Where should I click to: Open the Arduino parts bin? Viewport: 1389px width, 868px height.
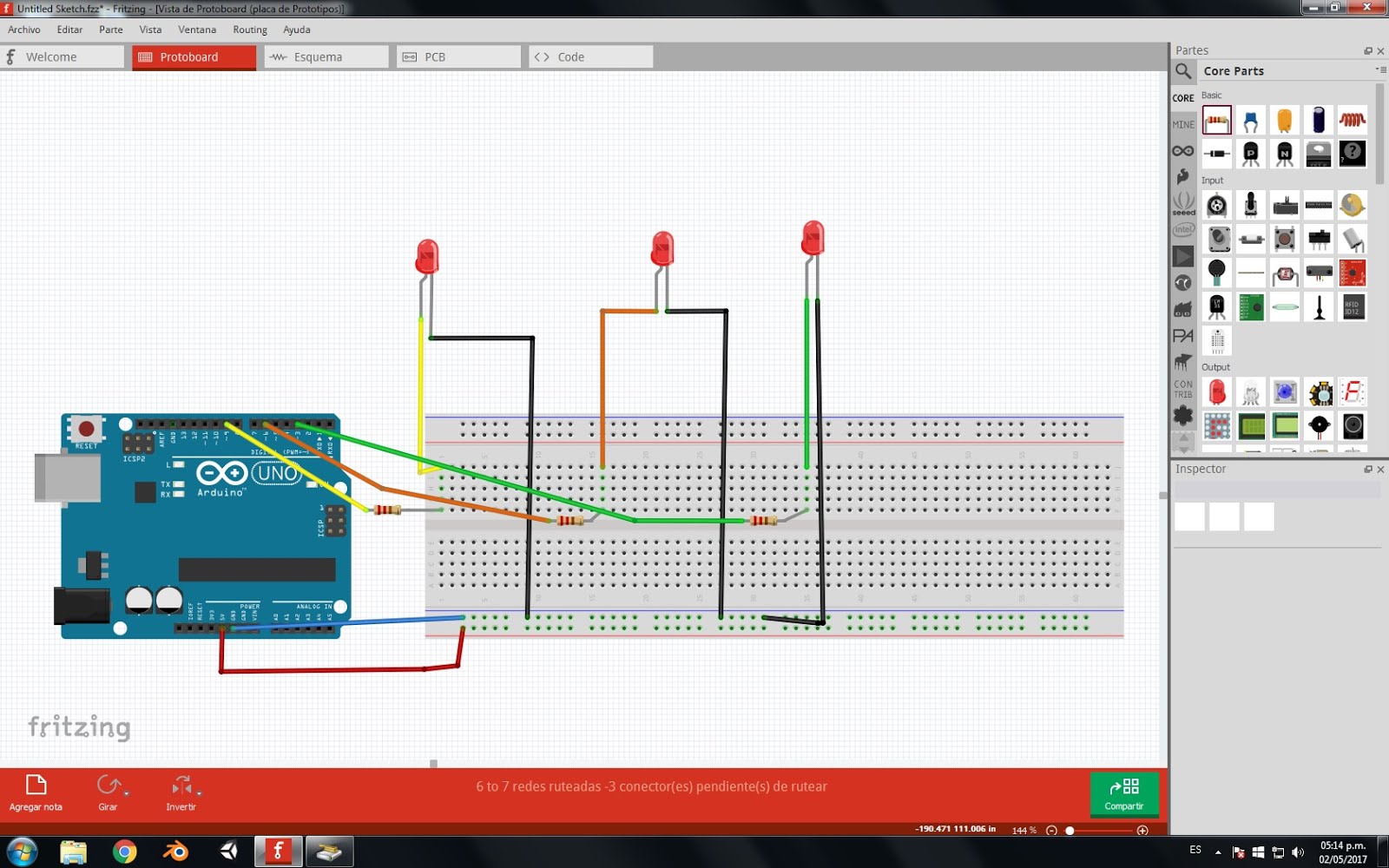[1183, 151]
